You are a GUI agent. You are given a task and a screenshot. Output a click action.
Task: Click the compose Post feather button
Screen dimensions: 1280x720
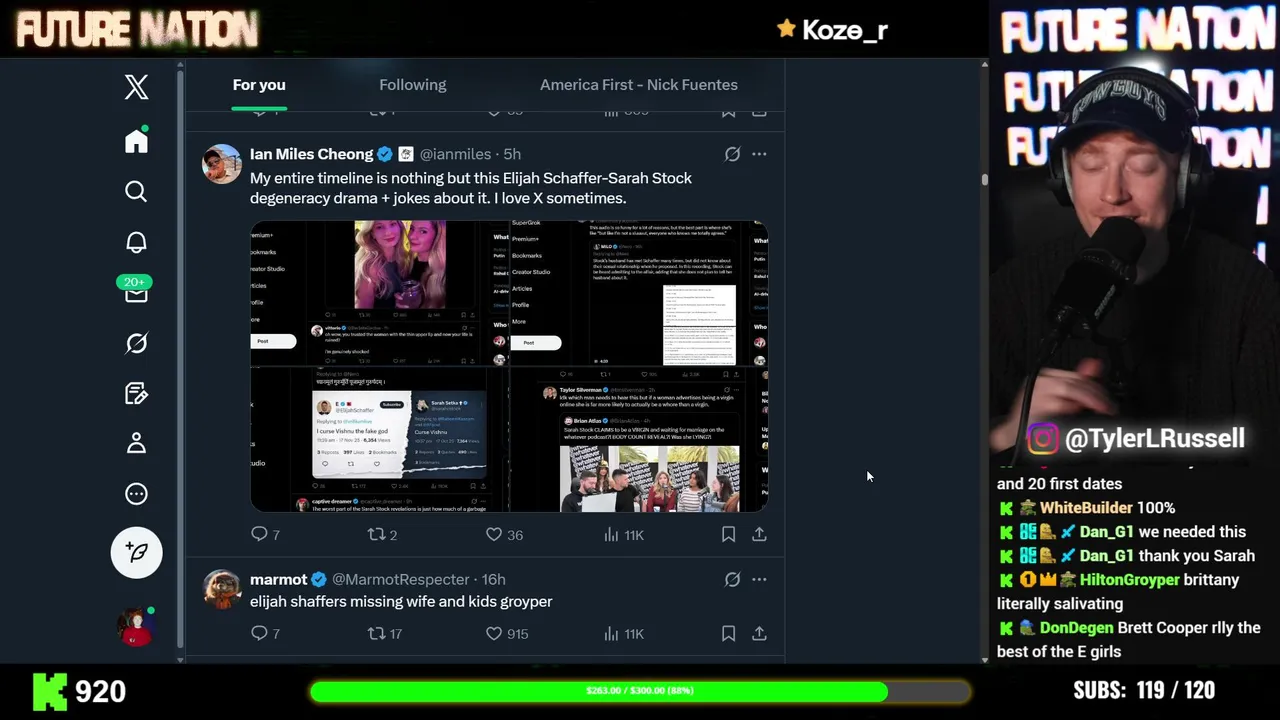tap(136, 552)
